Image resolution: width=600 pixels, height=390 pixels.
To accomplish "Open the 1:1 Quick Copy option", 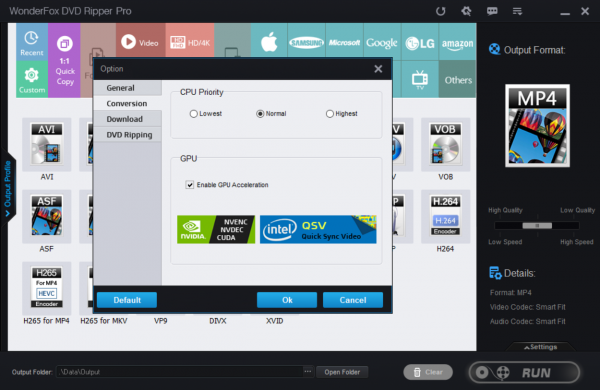I will click(x=65, y=60).
